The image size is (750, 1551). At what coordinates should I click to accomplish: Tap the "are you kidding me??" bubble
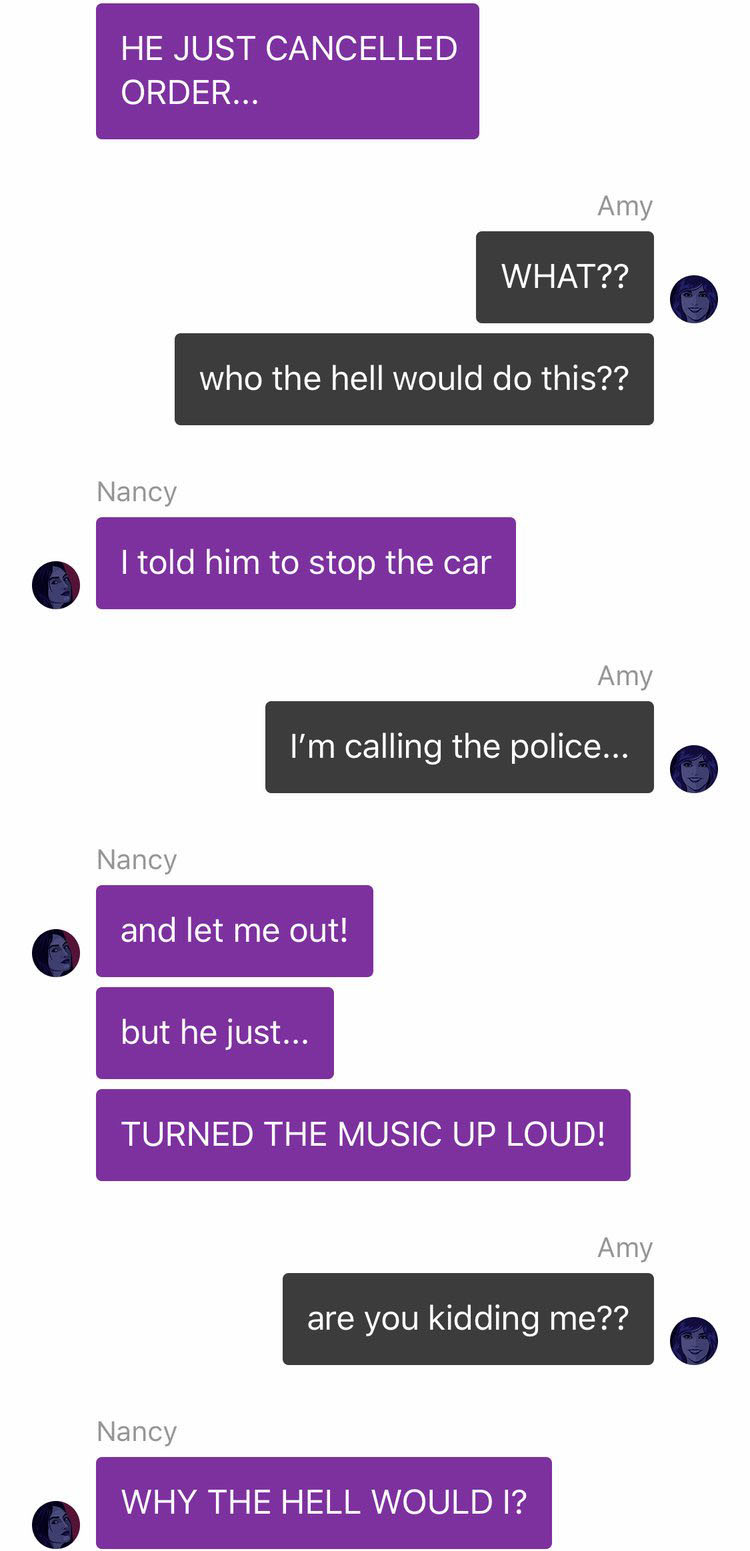(468, 1319)
